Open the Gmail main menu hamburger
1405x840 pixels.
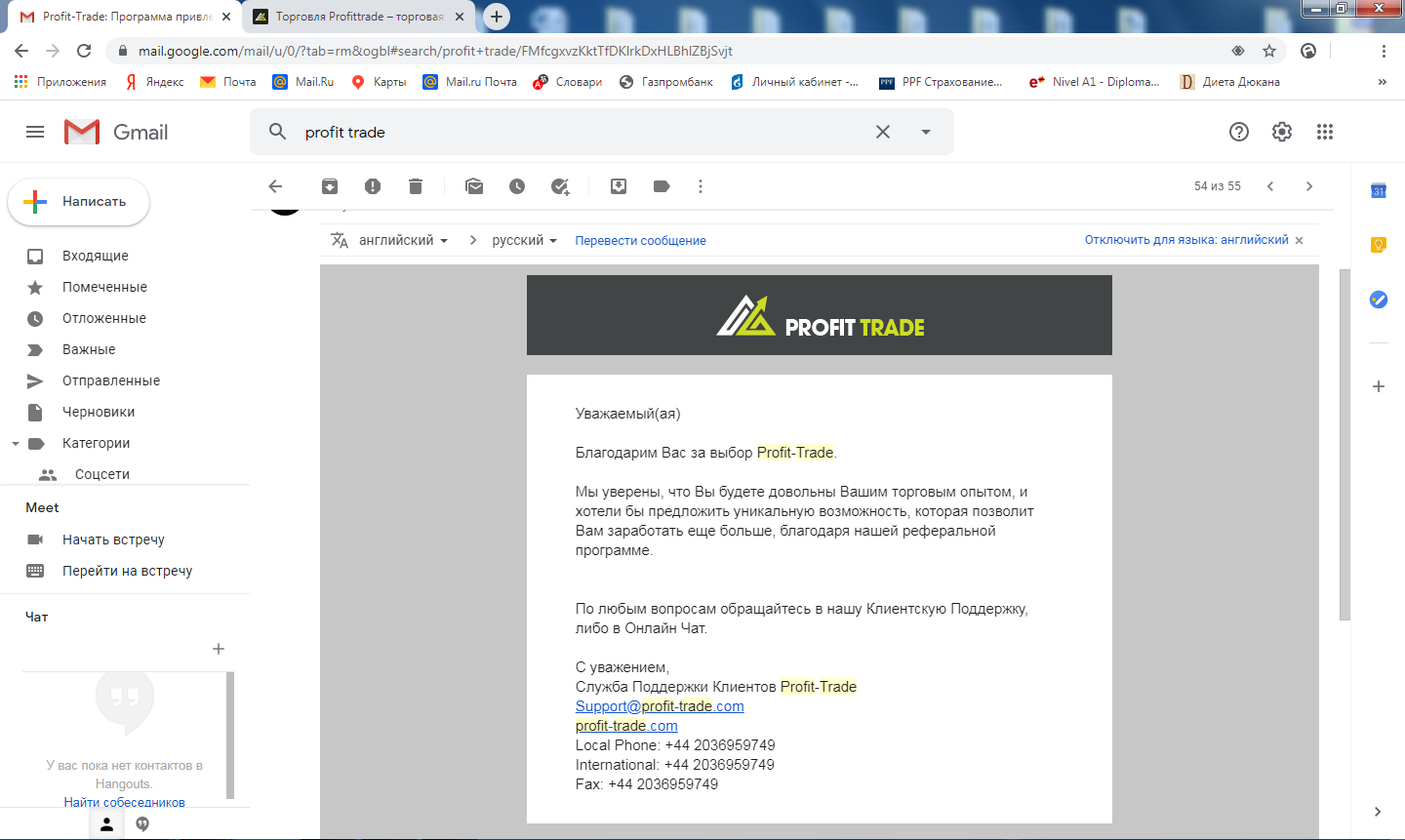pos(35,132)
